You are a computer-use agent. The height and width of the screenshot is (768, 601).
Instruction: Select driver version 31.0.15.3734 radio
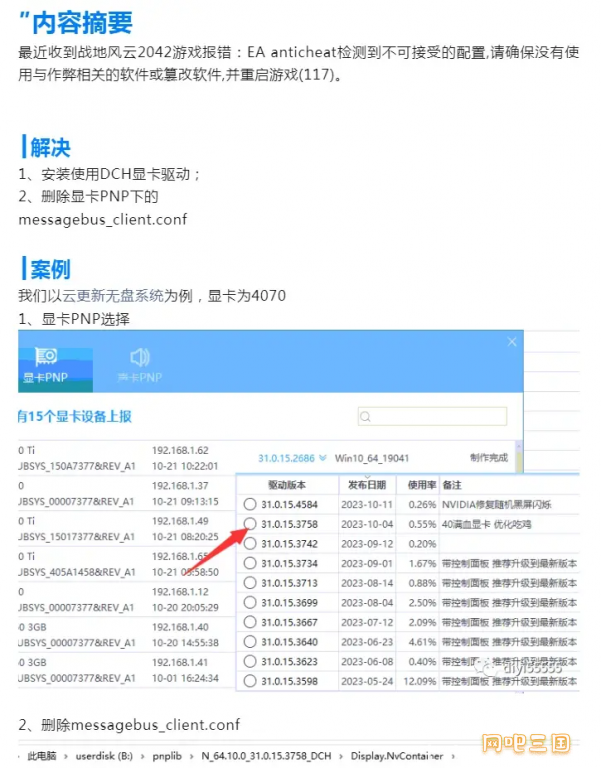pyautogui.click(x=250, y=563)
